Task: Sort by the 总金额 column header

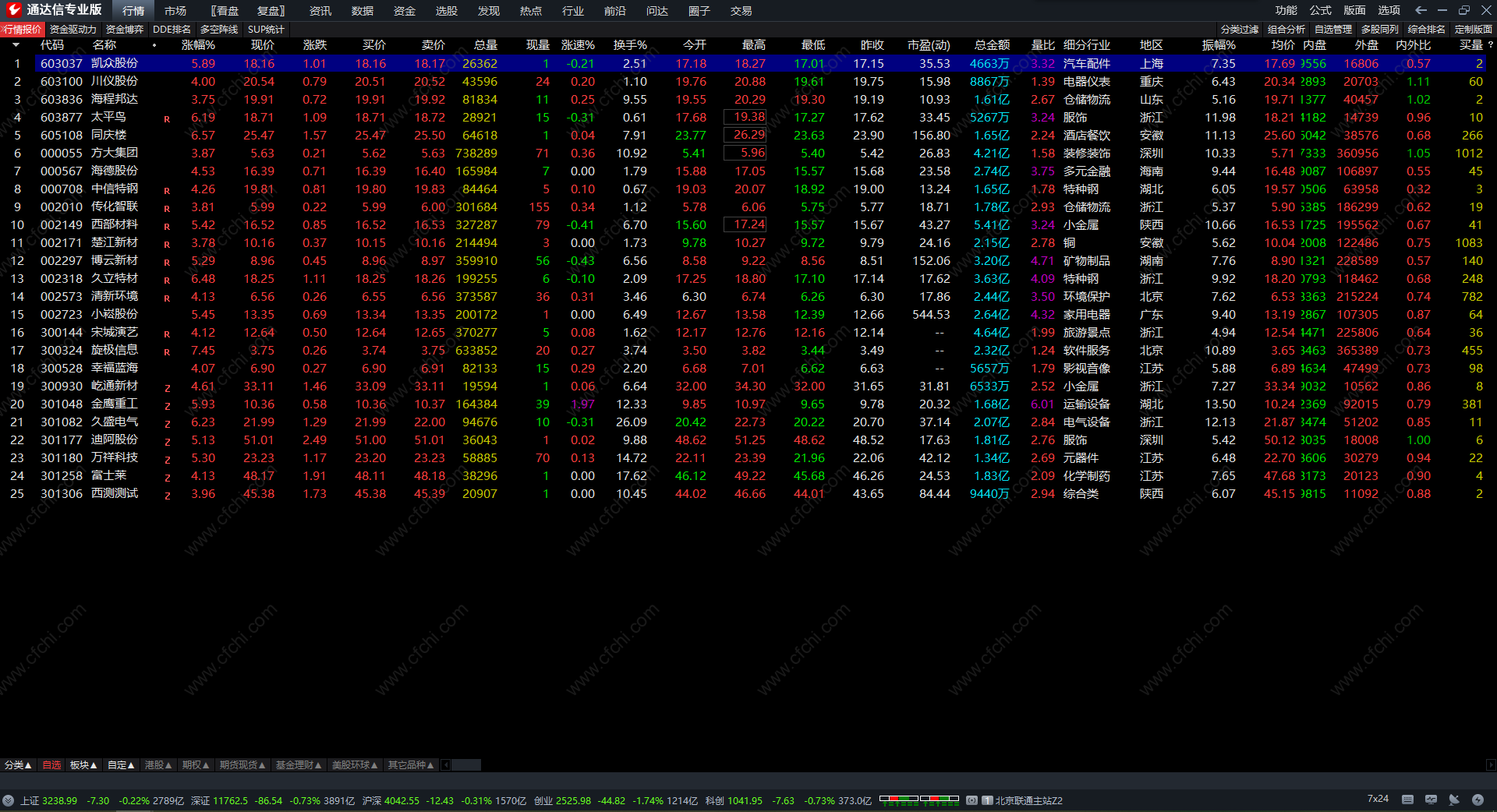Action: pos(992,45)
